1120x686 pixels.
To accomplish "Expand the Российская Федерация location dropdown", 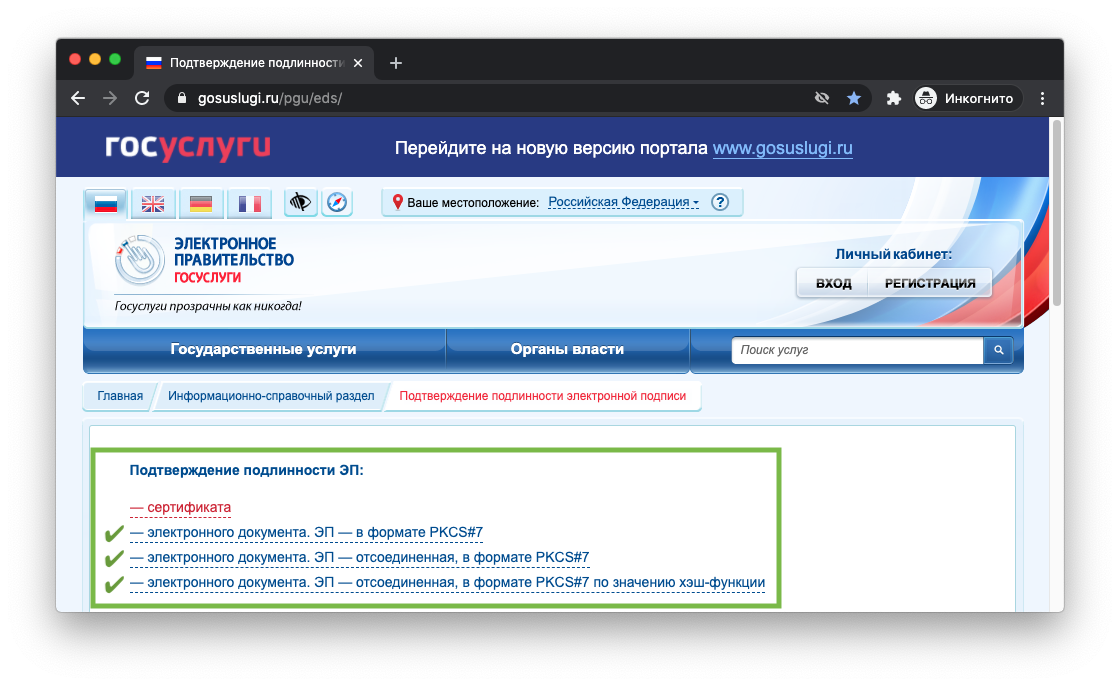I will click(621, 202).
